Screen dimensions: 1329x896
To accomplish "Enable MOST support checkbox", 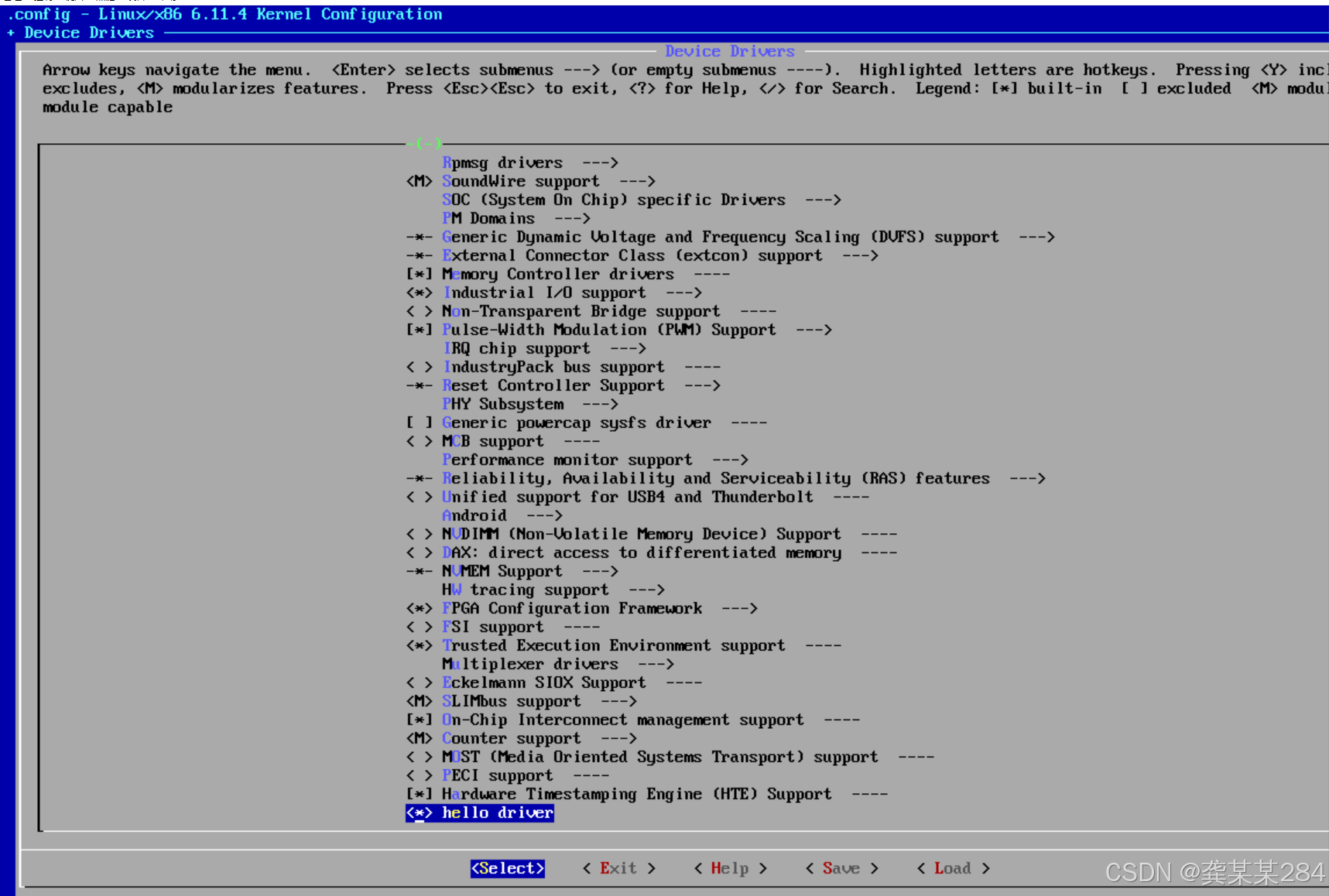I will coord(419,757).
